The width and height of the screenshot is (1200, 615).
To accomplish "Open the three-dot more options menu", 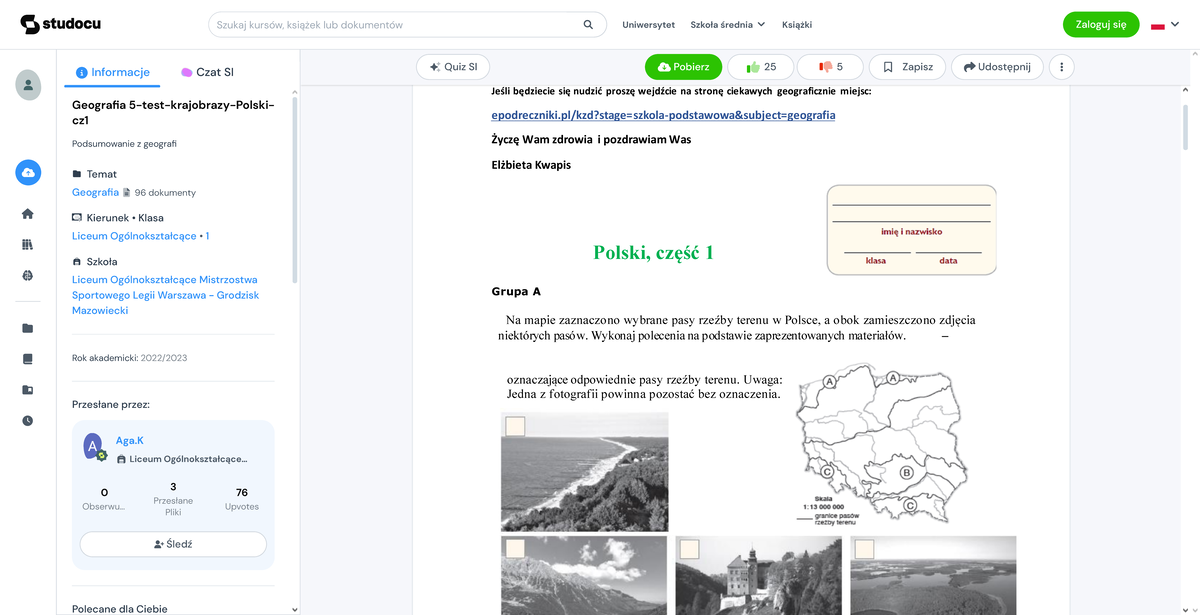I will click(1061, 67).
